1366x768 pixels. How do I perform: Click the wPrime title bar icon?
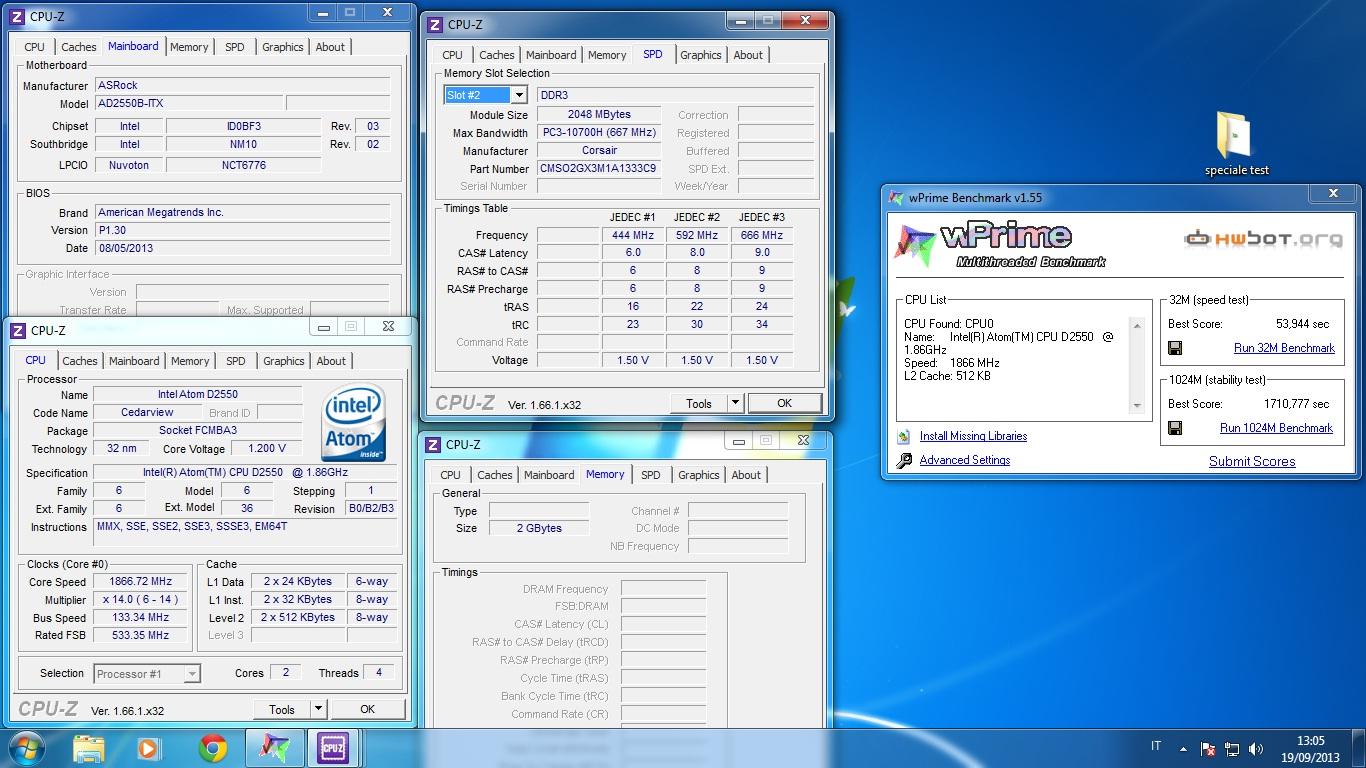point(897,198)
